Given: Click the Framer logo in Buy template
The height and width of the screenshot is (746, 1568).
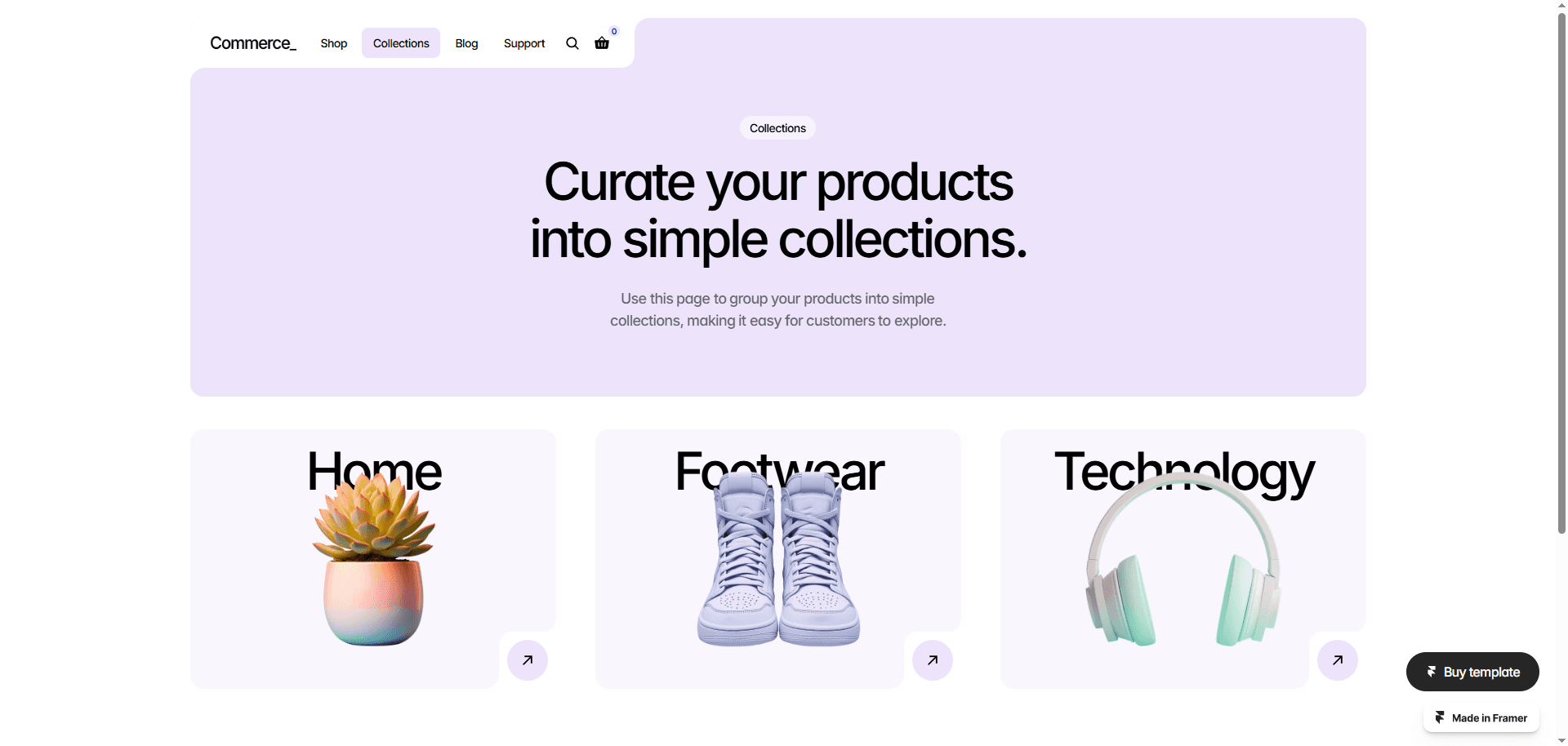Looking at the screenshot, I should pos(1432,672).
